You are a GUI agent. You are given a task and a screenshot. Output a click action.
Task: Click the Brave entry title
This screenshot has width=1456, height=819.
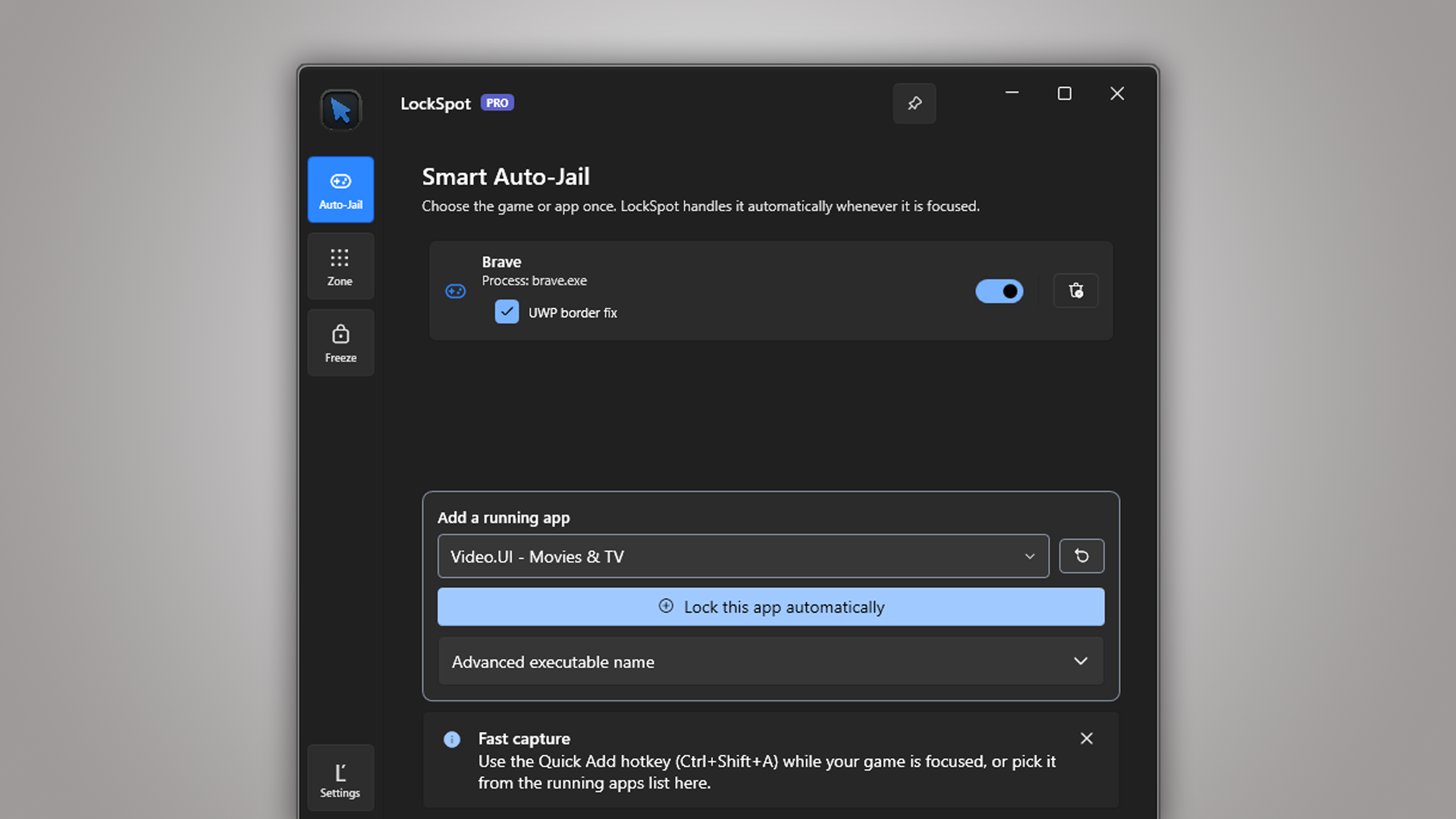point(501,262)
